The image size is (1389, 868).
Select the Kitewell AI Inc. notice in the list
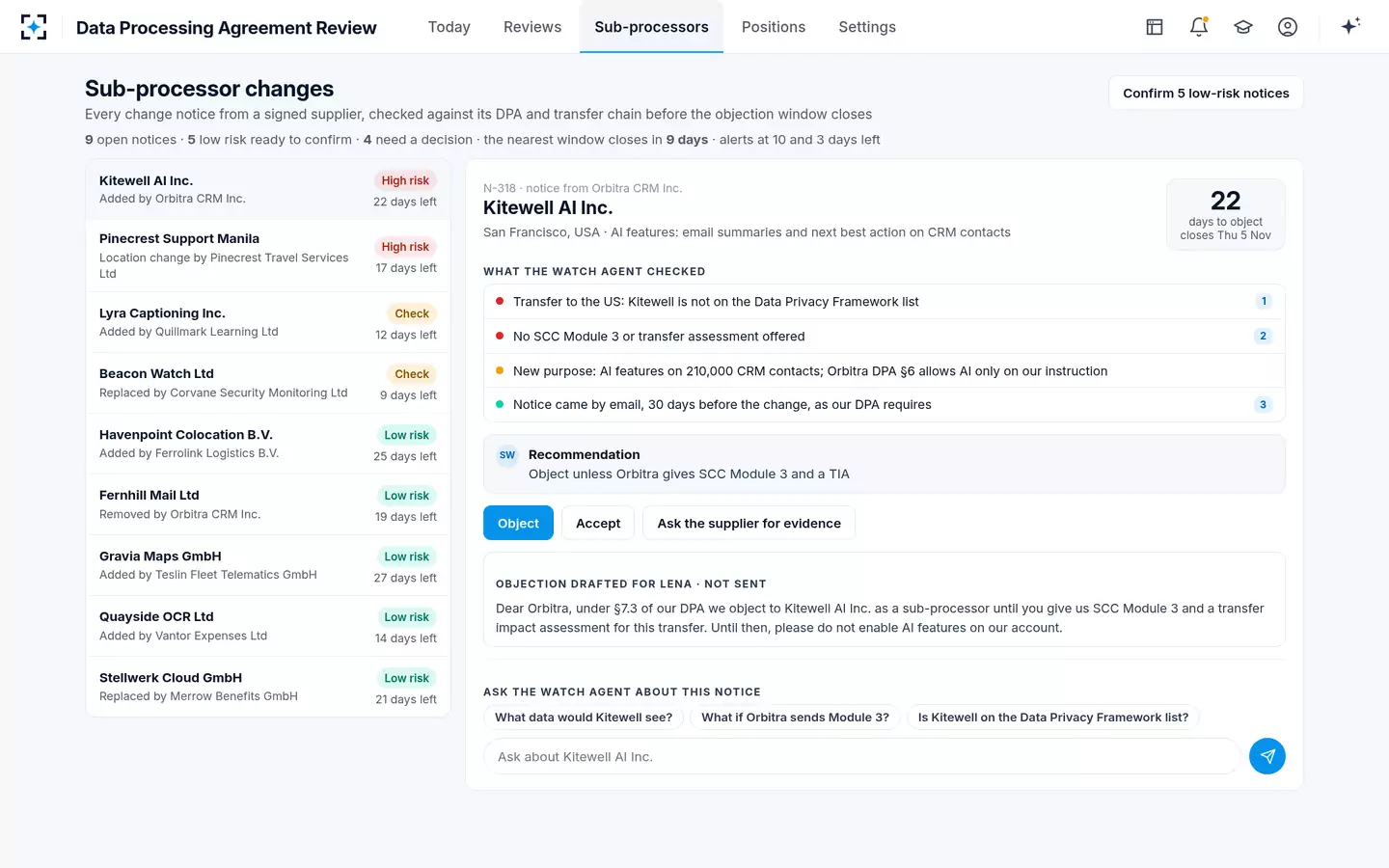[x=268, y=190]
